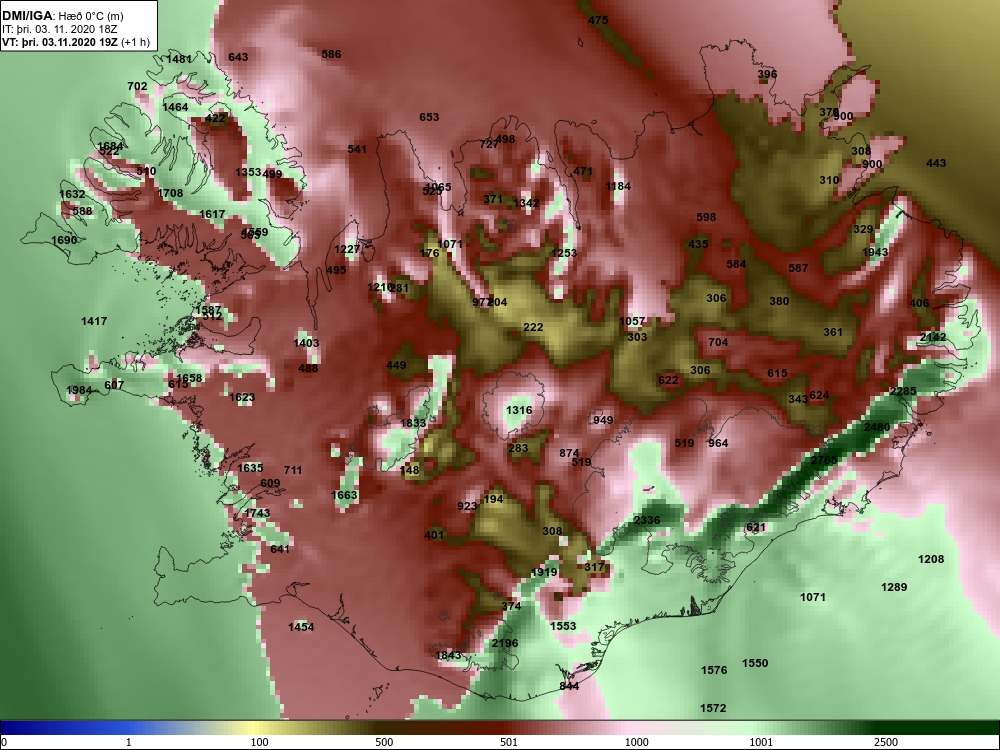Image resolution: width=1000 pixels, height=750 pixels.
Task: Click the yellow section of the color bar near 100
Action: pos(255,728)
